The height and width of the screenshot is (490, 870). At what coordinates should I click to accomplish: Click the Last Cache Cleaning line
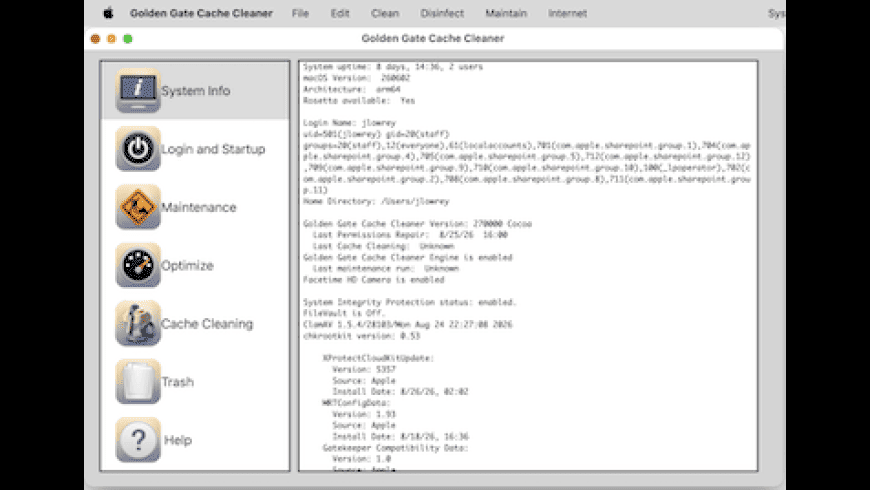point(383,246)
